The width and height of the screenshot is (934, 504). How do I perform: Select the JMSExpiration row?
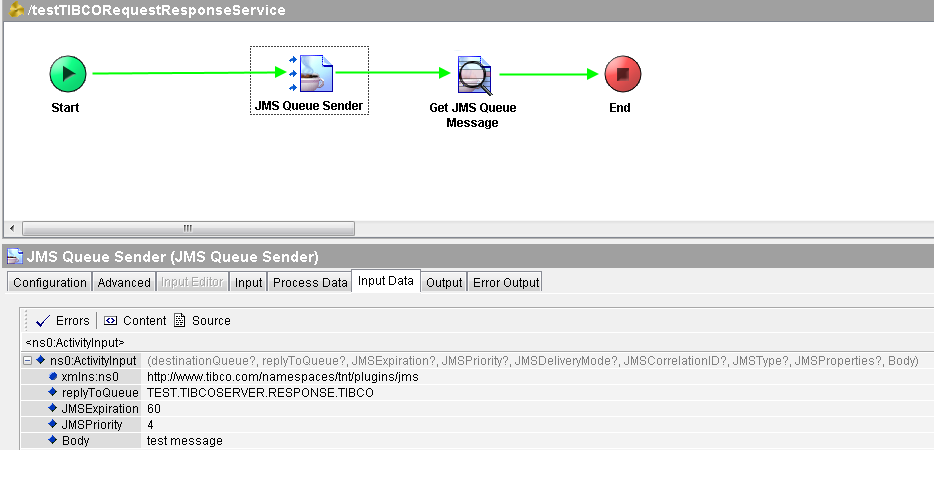[100, 409]
